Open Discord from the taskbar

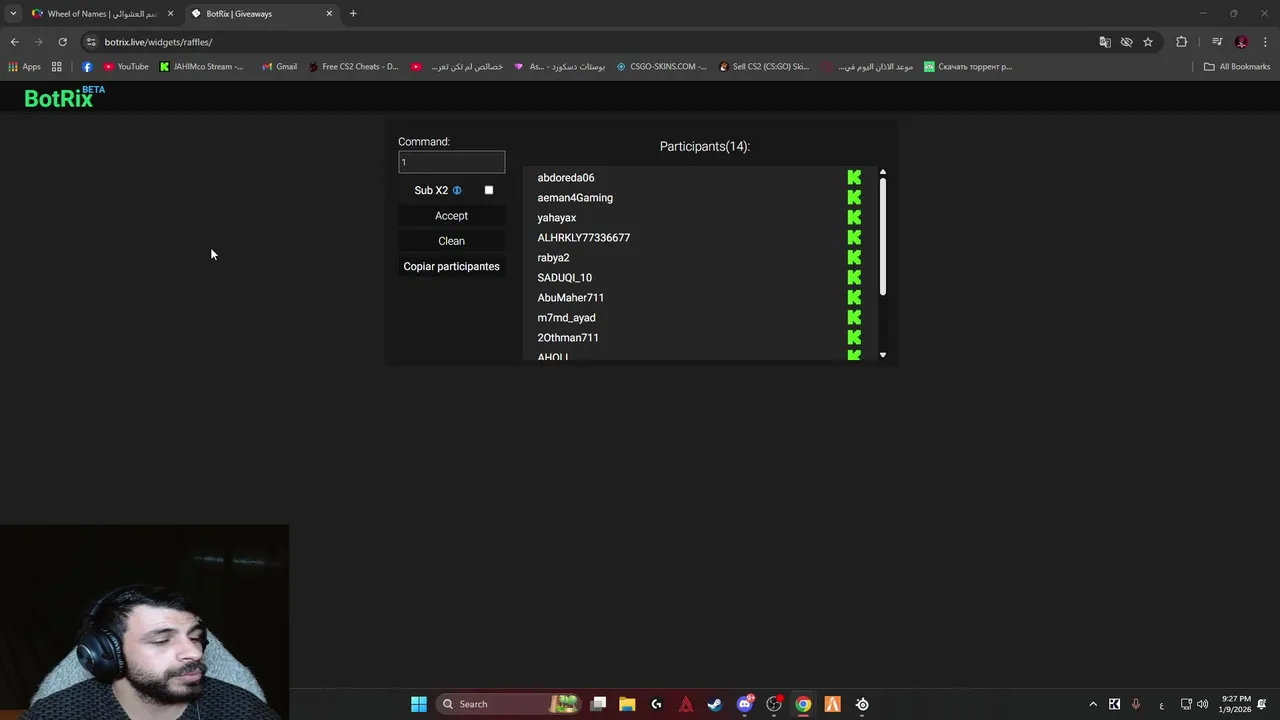pos(745,704)
